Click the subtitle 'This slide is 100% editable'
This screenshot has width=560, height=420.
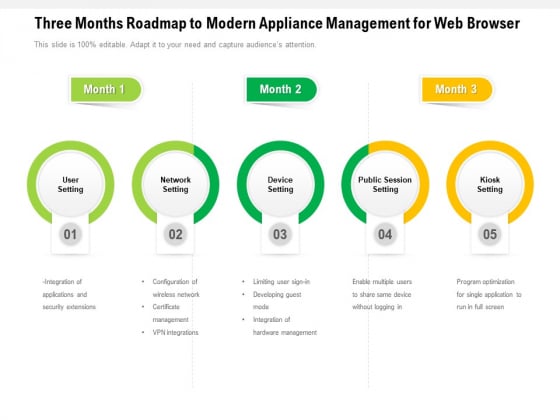[x=175, y=45]
